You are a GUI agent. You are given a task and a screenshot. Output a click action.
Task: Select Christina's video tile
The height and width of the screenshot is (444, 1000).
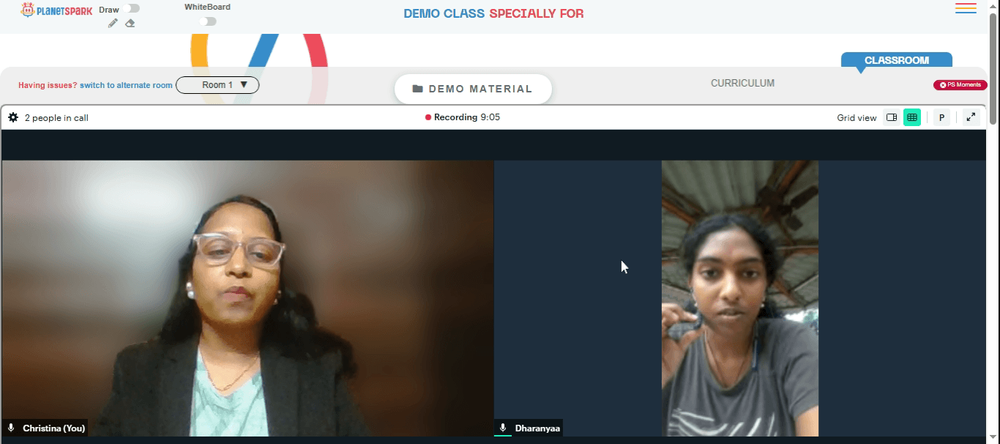pyautogui.click(x=247, y=299)
